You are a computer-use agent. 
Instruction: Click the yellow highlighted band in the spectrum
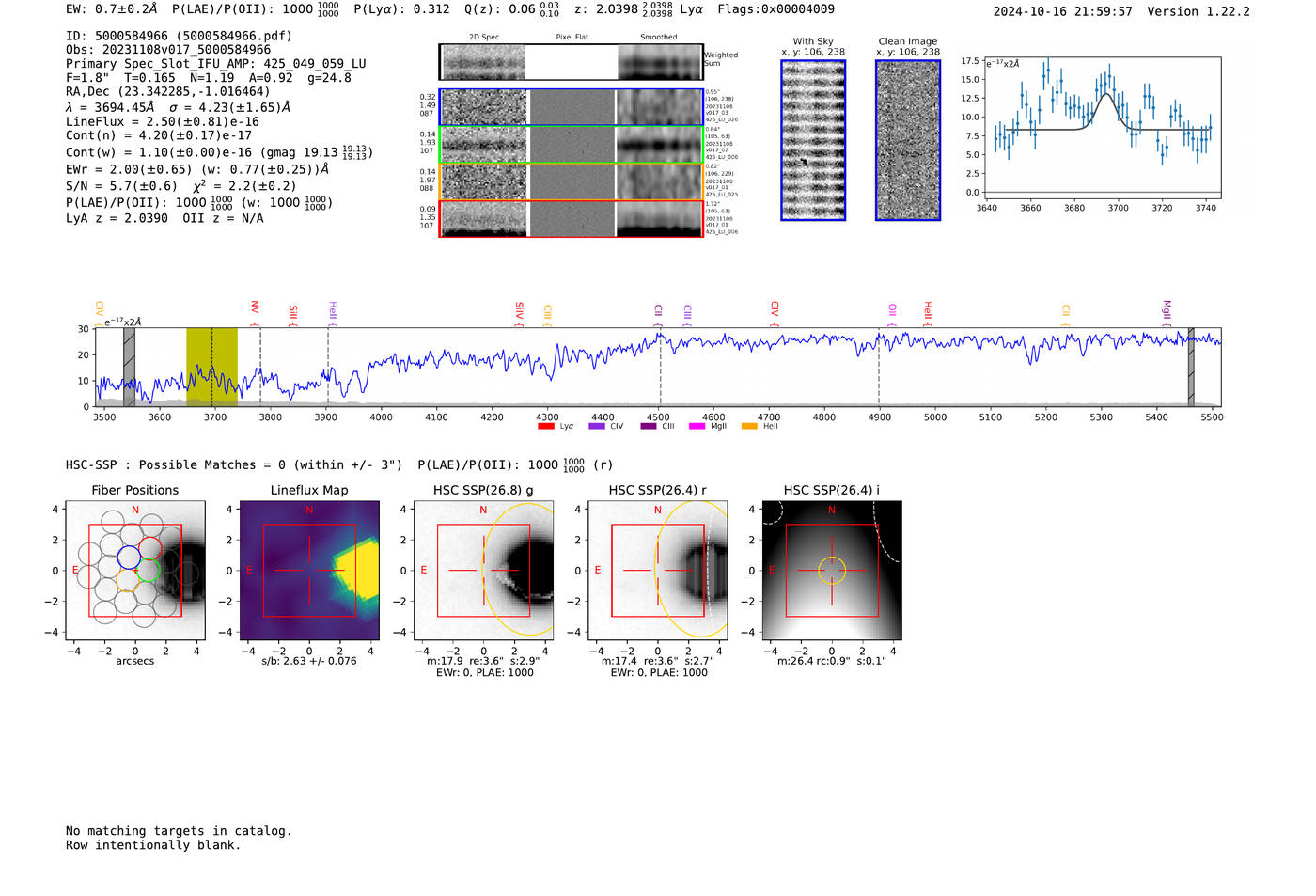pos(211,368)
